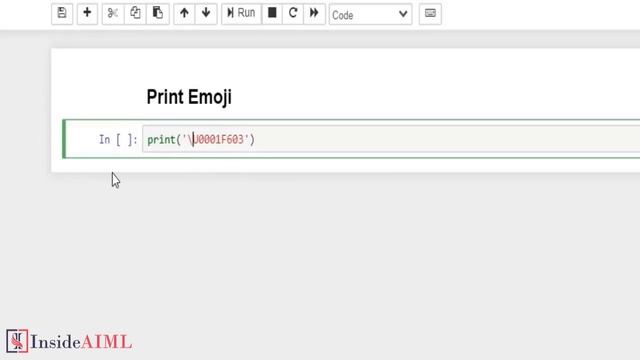Move selected cell down arrow
This screenshot has width=640, height=360.
(206, 13)
